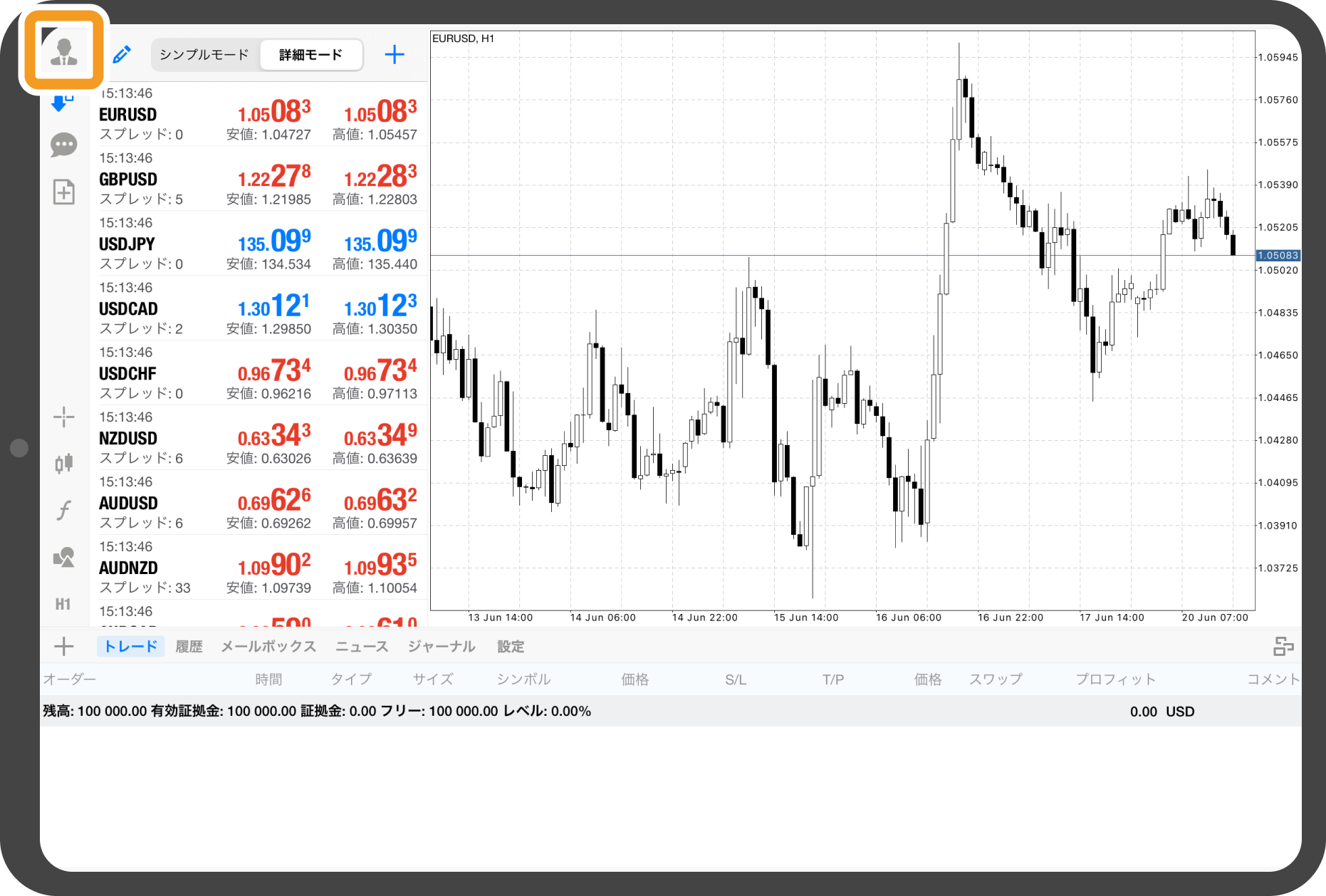Image resolution: width=1326 pixels, height=896 pixels.
Task: Create a new order from the sidebar document icon
Action: (x=64, y=192)
